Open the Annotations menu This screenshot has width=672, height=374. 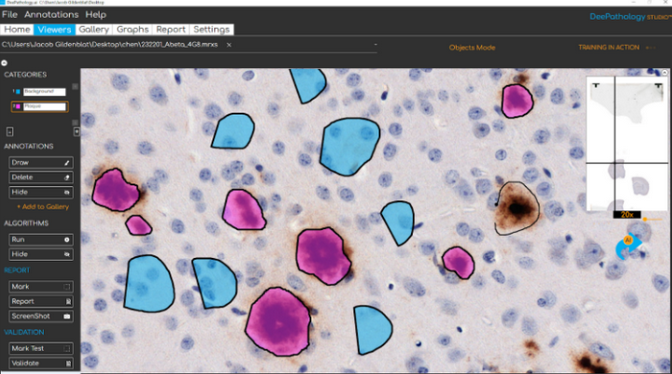coord(51,15)
